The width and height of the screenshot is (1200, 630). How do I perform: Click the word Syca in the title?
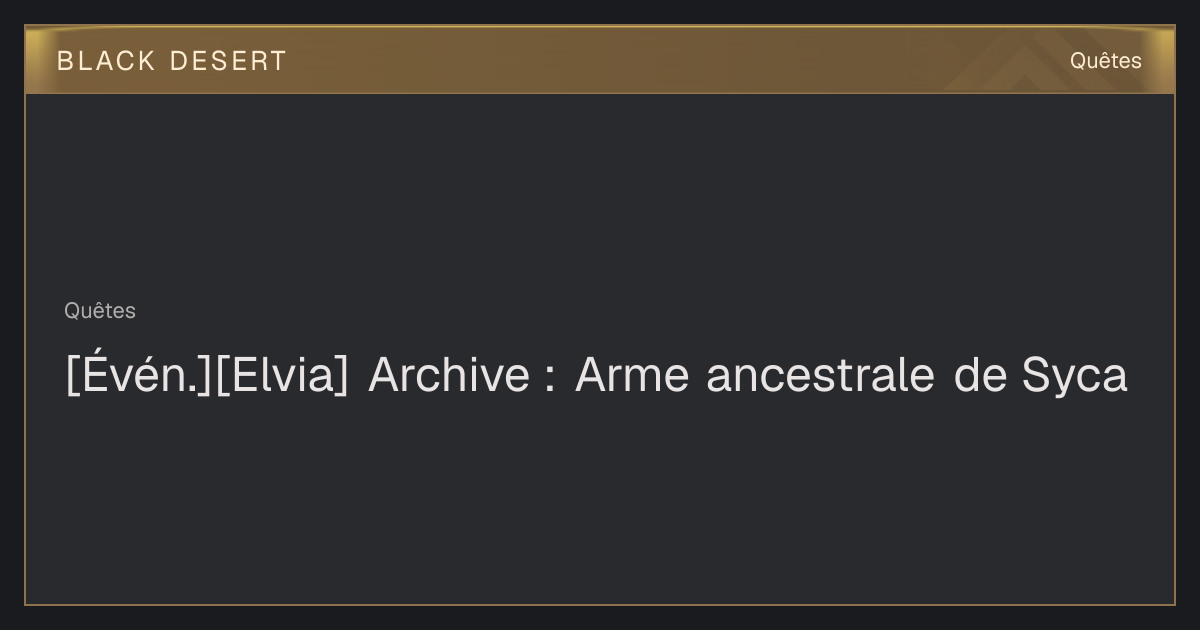1075,377
